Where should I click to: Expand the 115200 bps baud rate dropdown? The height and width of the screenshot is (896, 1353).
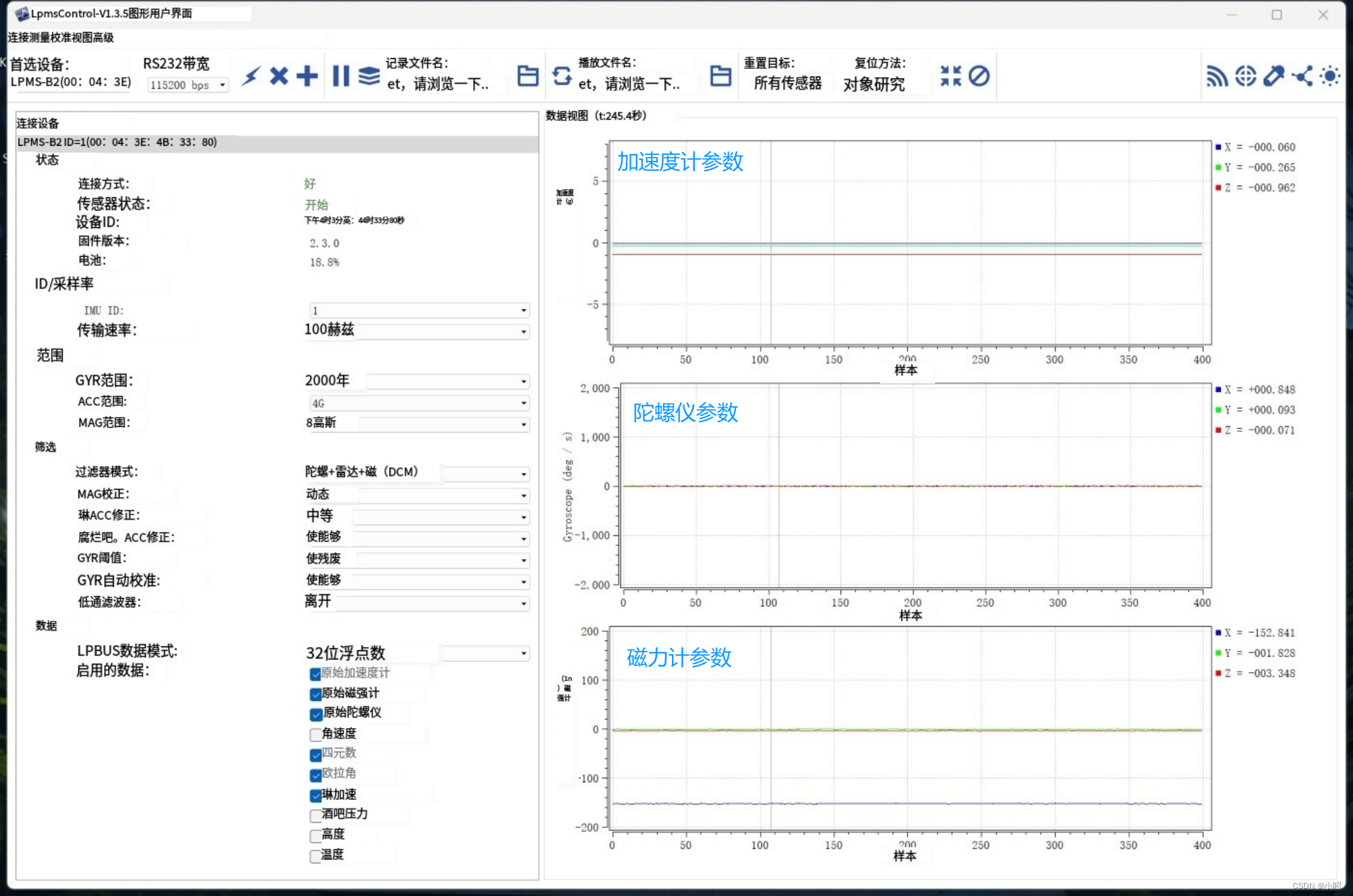tap(222, 84)
